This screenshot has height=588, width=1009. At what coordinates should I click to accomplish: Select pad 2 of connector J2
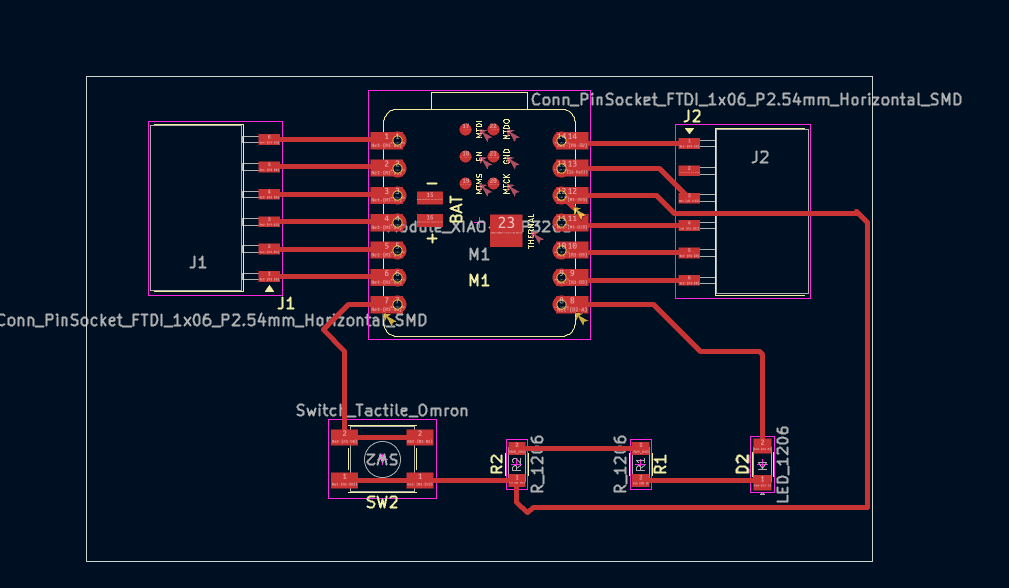(x=689, y=170)
